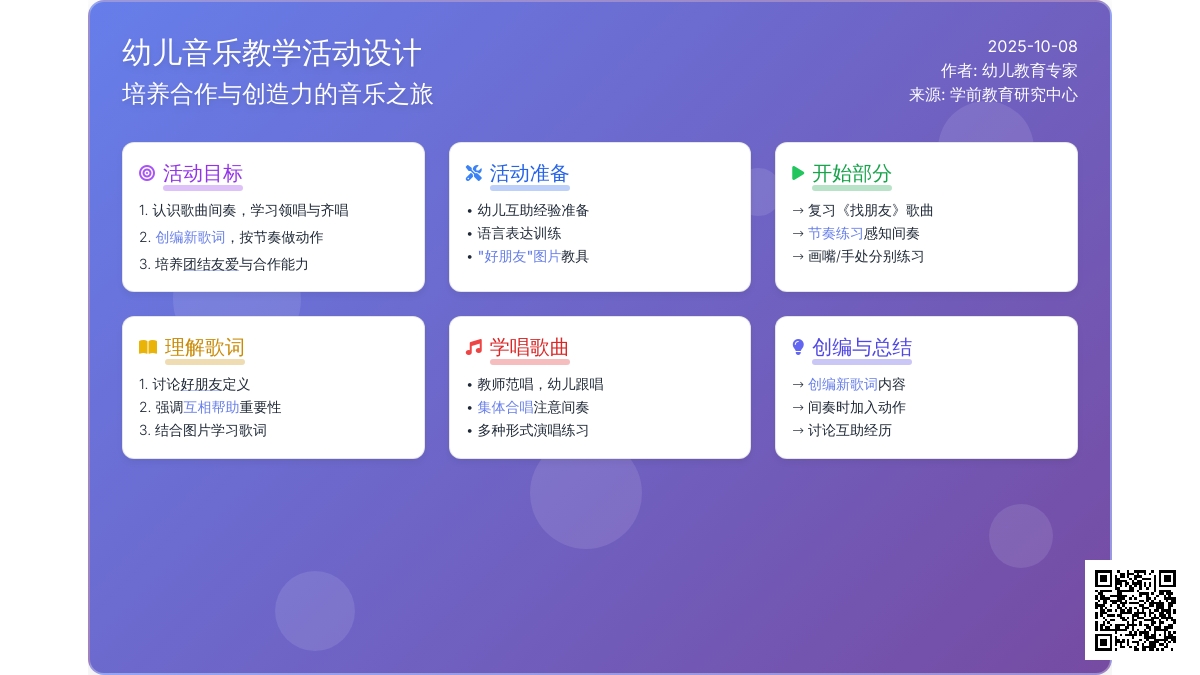This screenshot has width=1200, height=675.
Task: Open the 集体合唱 link
Action: (x=505, y=407)
